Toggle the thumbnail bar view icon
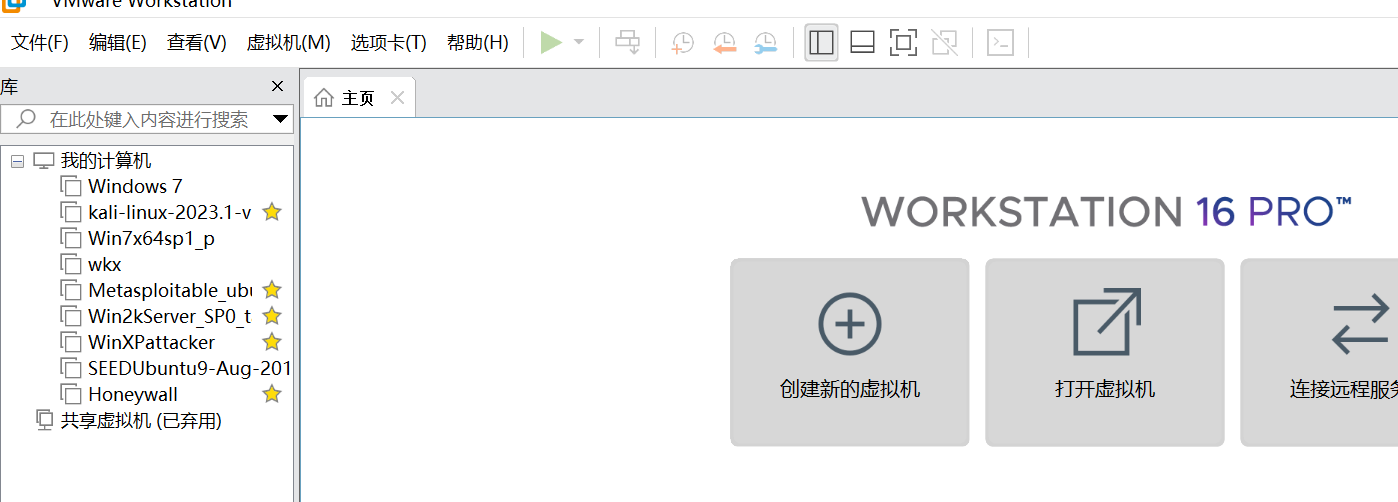1398x502 pixels. [862, 43]
